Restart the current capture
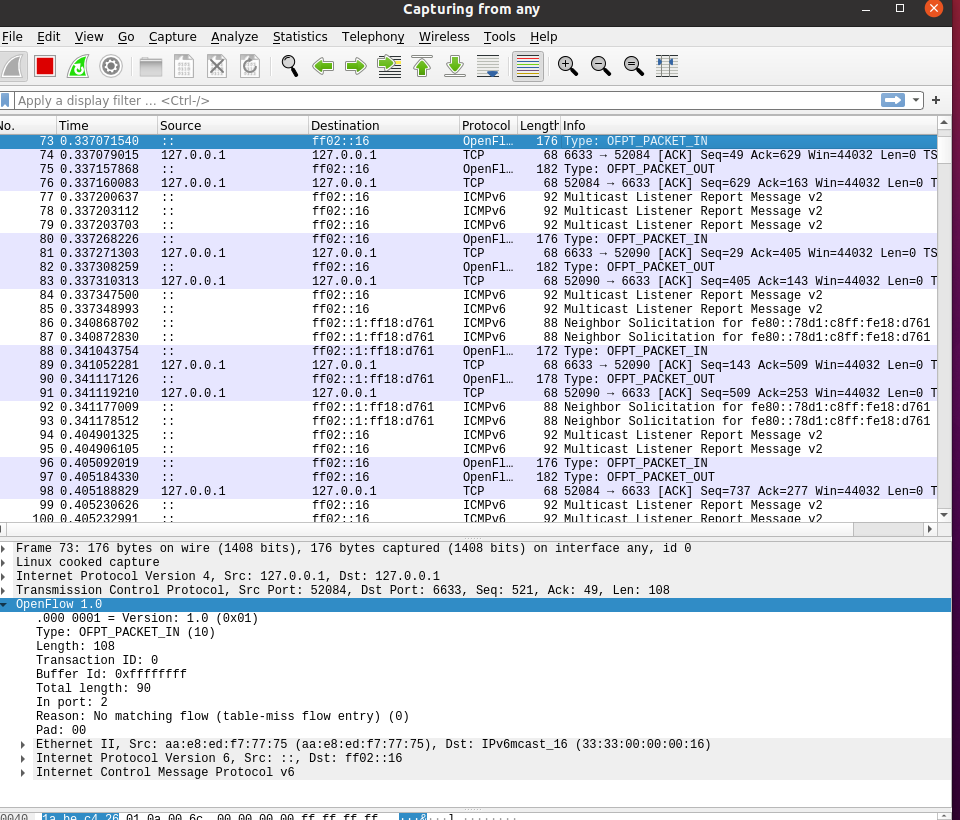 [77, 66]
